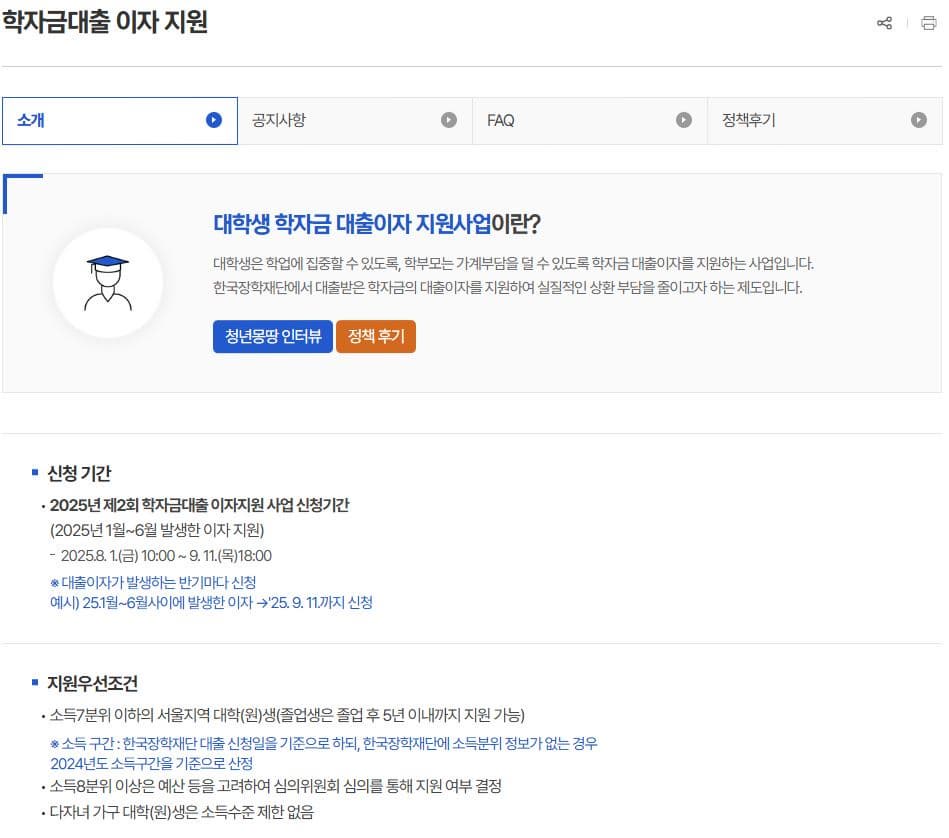
Task: Click the share icon at top right
Action: (x=884, y=22)
